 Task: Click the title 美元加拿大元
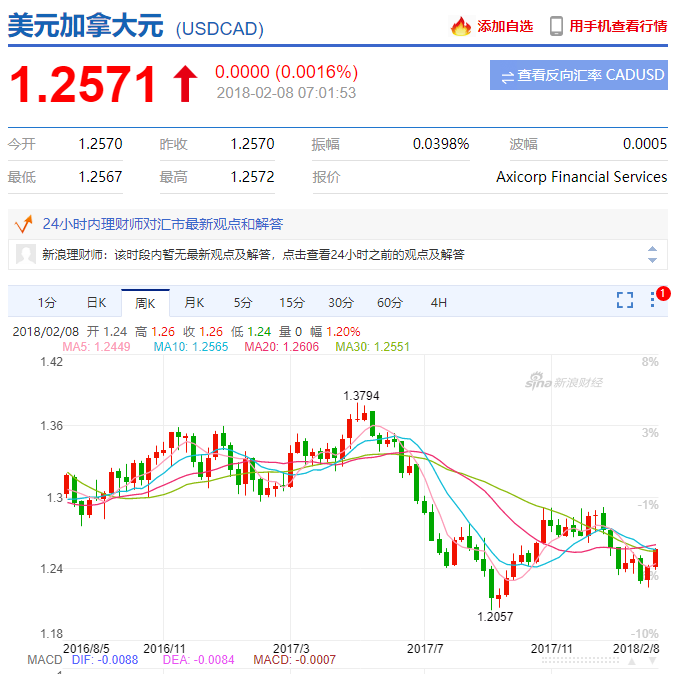[86, 26]
